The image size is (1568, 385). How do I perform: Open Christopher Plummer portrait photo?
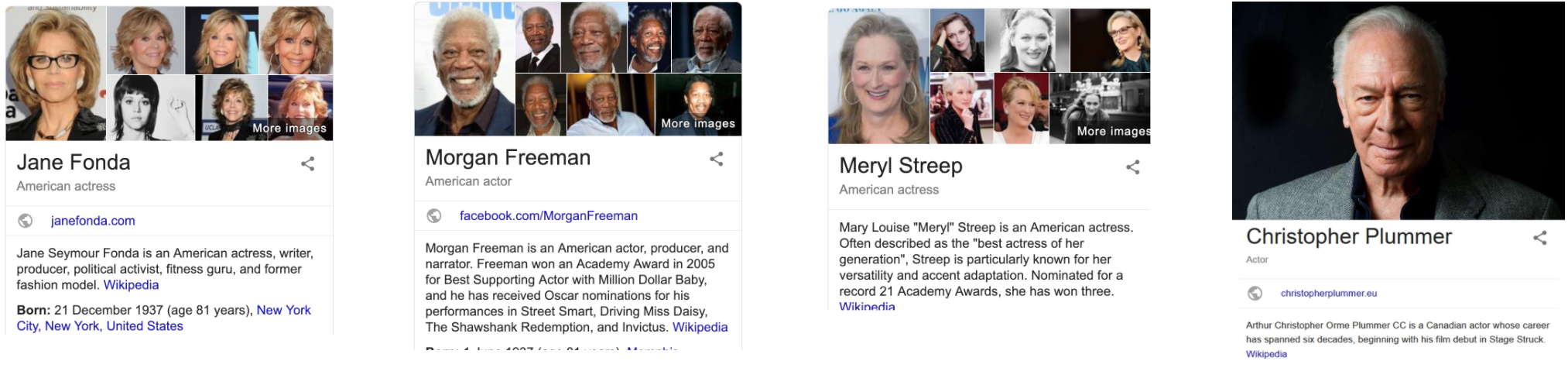tap(1398, 110)
